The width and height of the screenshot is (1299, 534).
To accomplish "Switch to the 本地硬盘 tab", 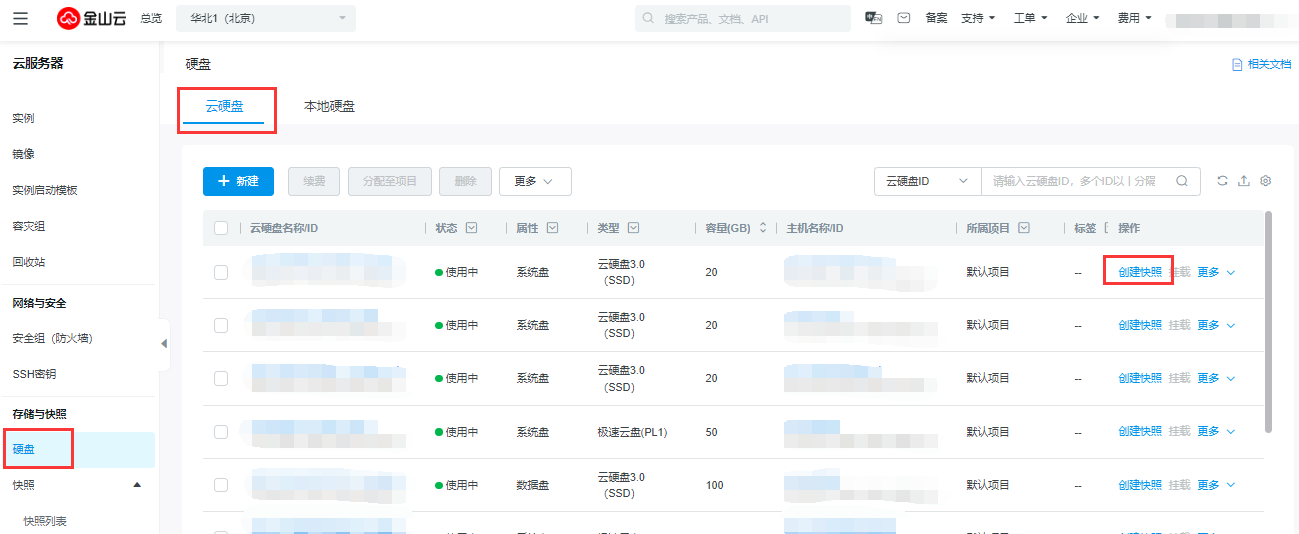I will click(329, 106).
